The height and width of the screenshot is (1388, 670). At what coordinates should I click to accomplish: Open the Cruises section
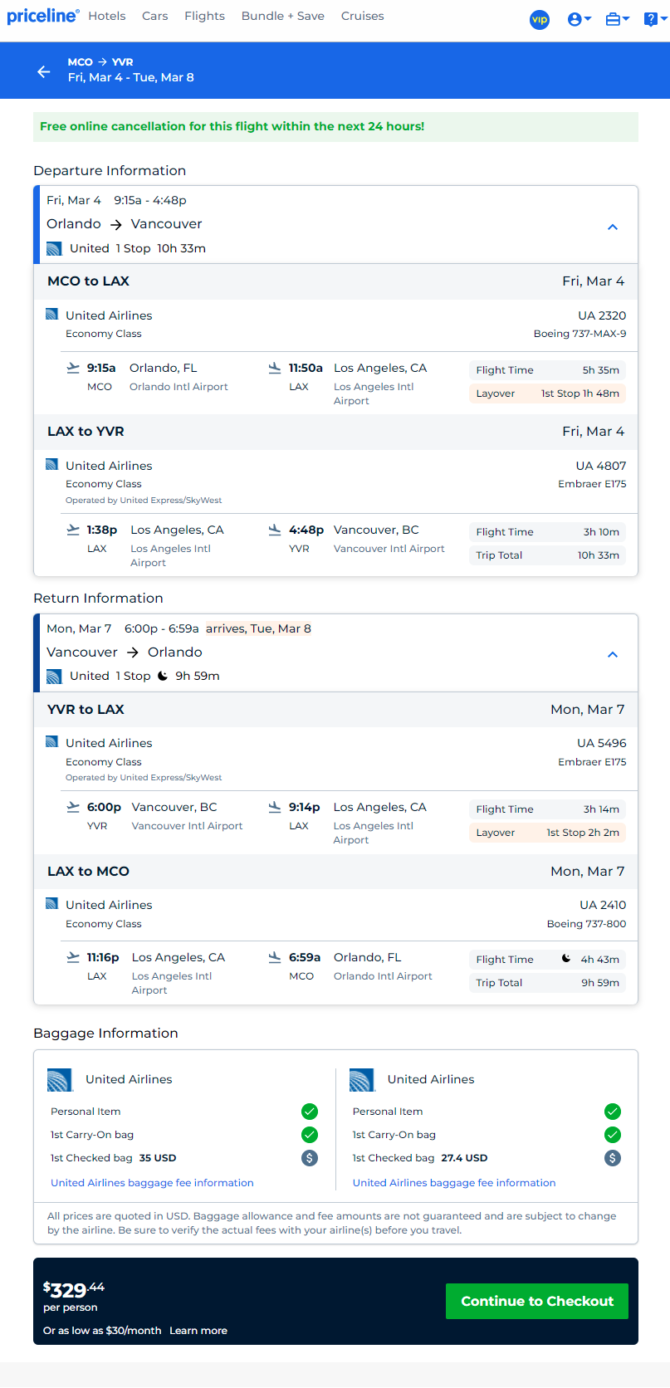tap(362, 16)
